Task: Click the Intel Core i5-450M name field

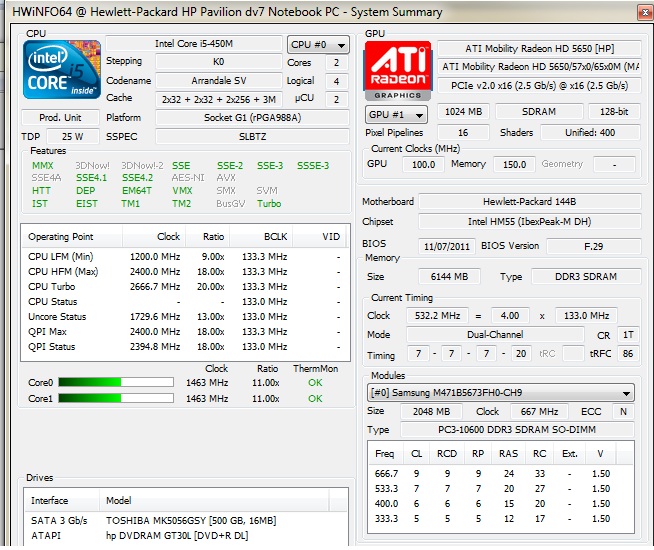Action: coord(194,44)
